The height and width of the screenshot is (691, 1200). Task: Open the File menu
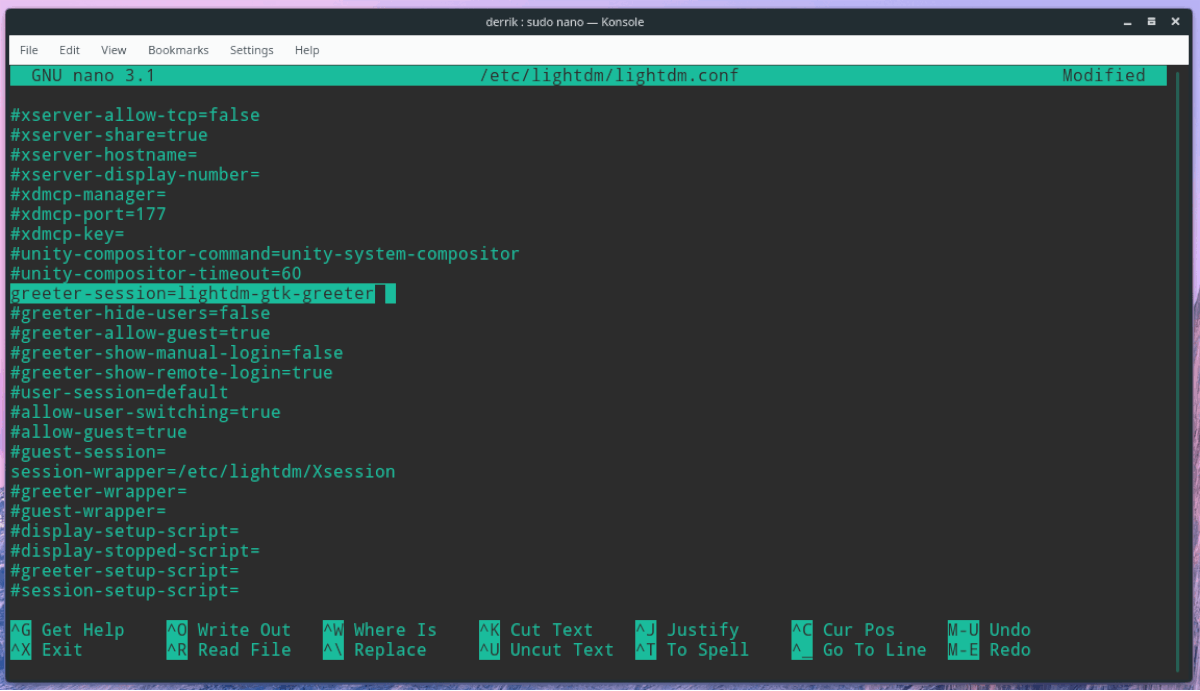[29, 50]
